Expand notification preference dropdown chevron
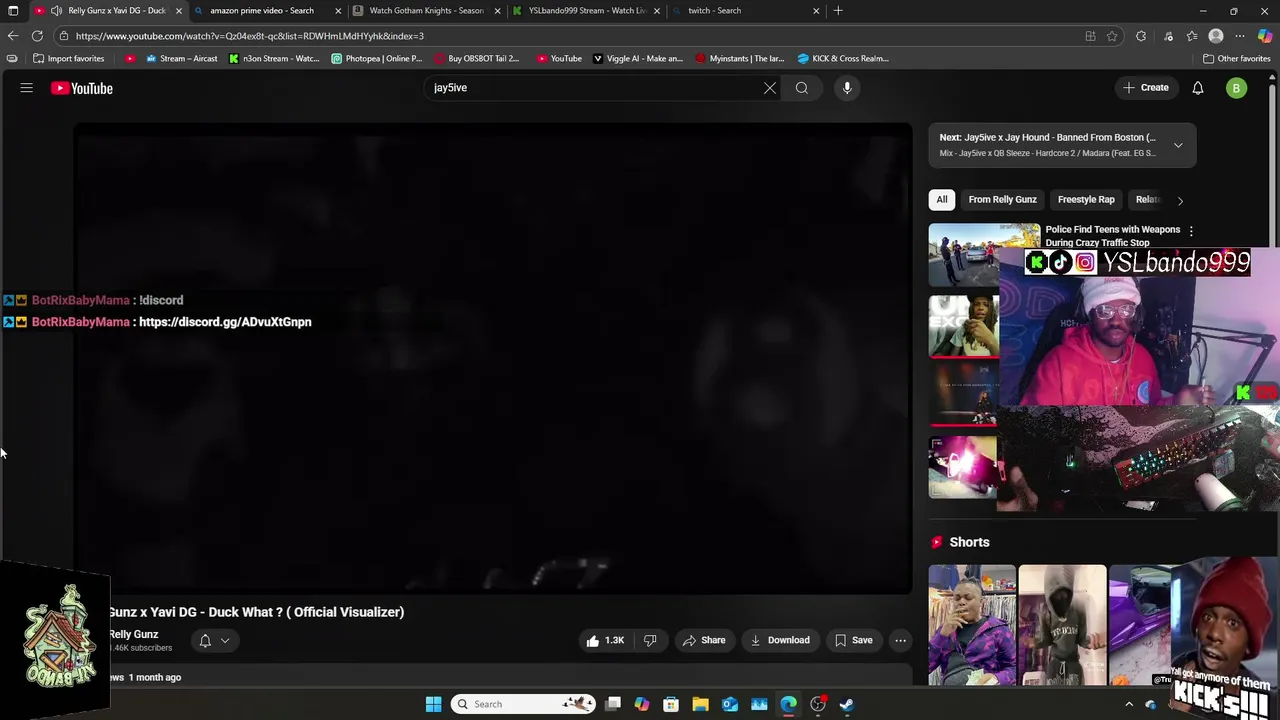The image size is (1280, 720). [x=225, y=641]
